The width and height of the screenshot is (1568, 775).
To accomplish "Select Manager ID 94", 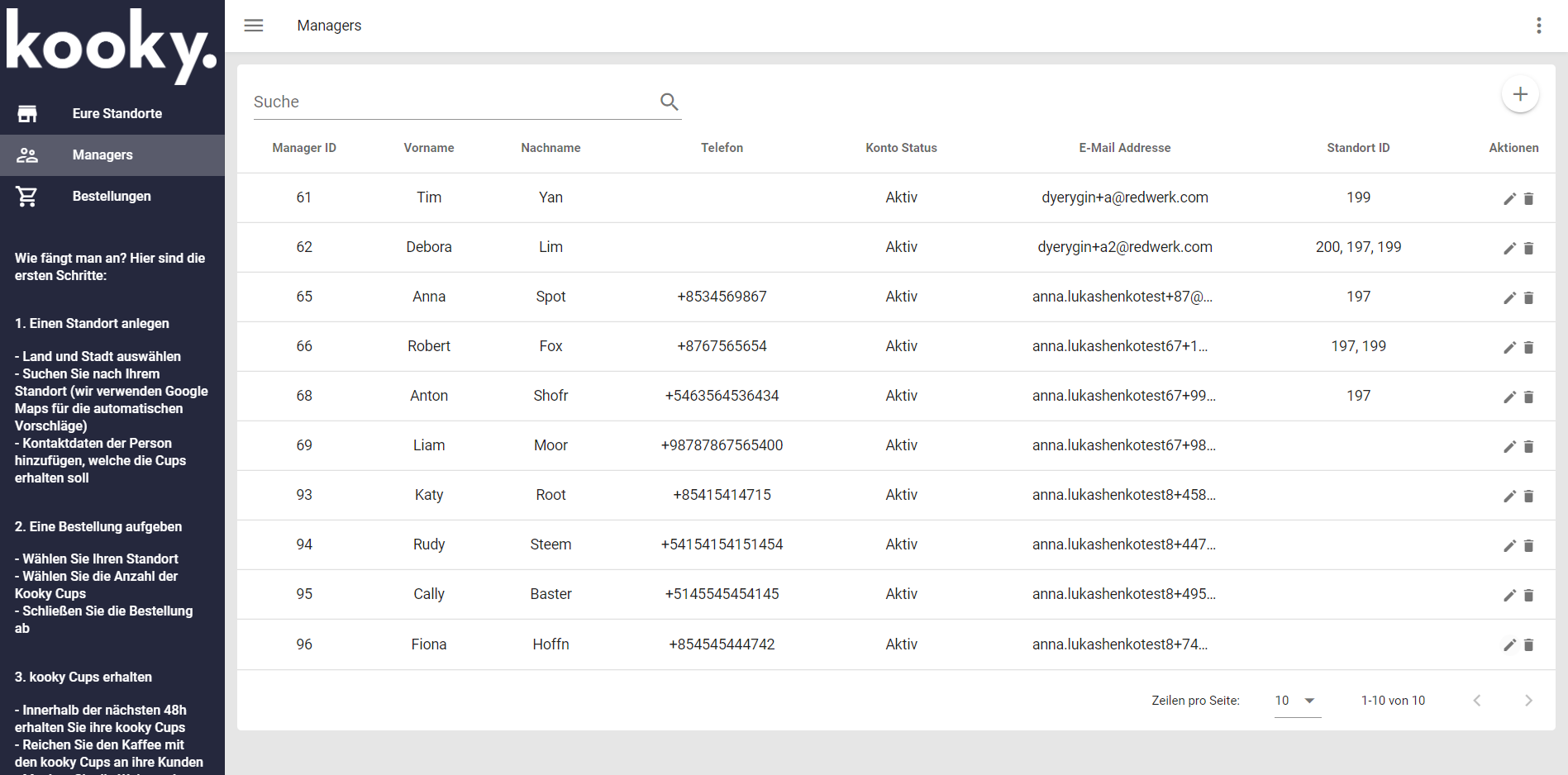I will 304,544.
